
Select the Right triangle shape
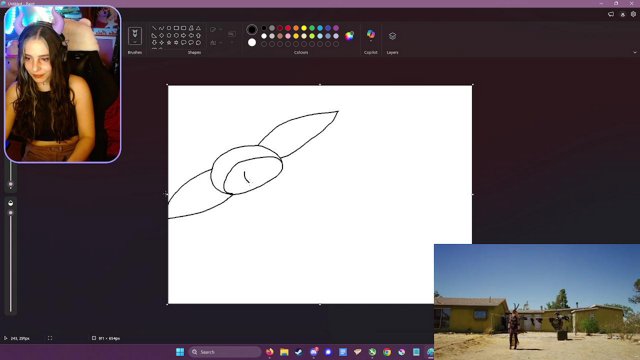pyautogui.click(x=154, y=36)
